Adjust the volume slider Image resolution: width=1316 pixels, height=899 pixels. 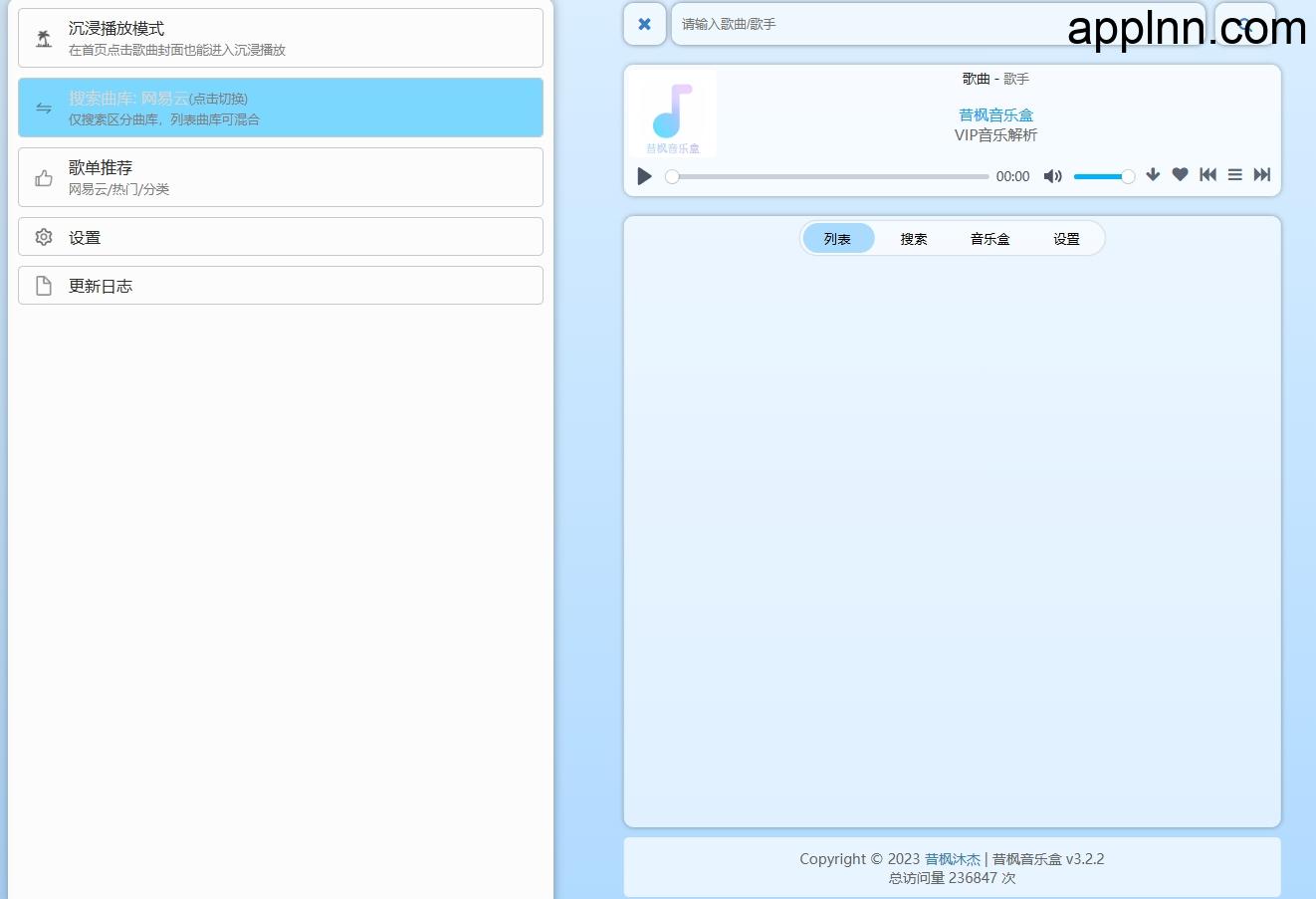[1104, 176]
